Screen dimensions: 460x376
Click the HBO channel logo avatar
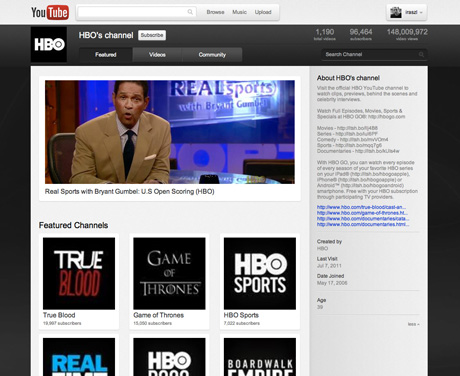(x=49, y=45)
